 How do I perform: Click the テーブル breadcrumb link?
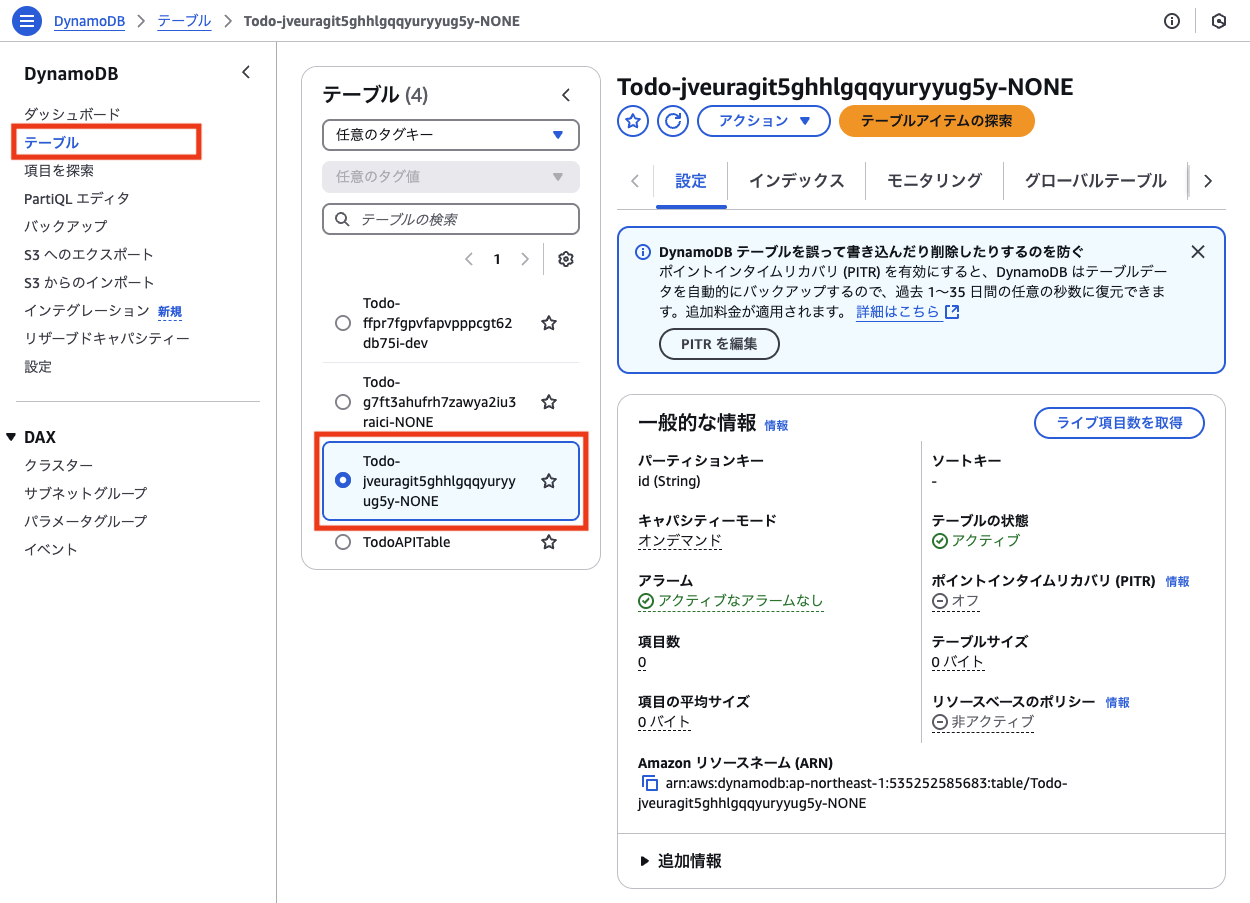pos(184,21)
